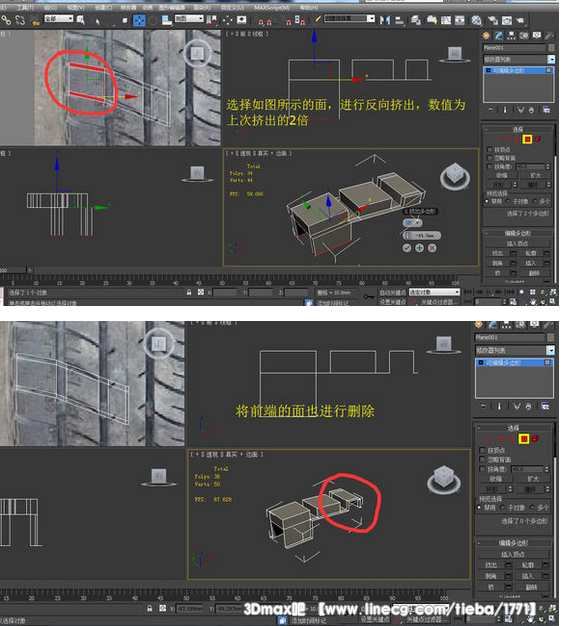Toggle 按角度 checkbox in top screenshot
The height and width of the screenshot is (626, 565).
pyautogui.click(x=490, y=166)
